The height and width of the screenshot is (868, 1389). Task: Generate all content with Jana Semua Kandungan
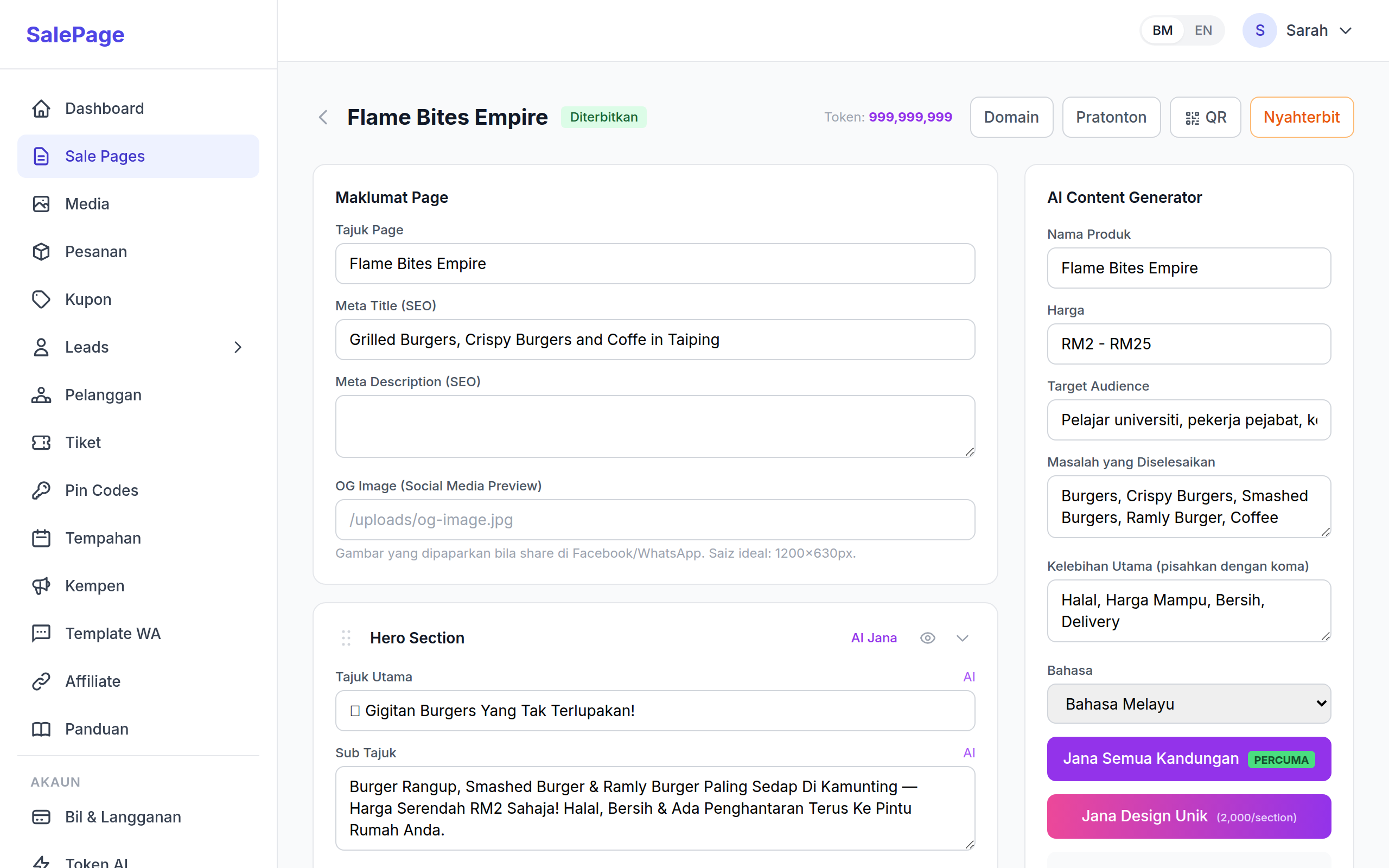[1188, 758]
